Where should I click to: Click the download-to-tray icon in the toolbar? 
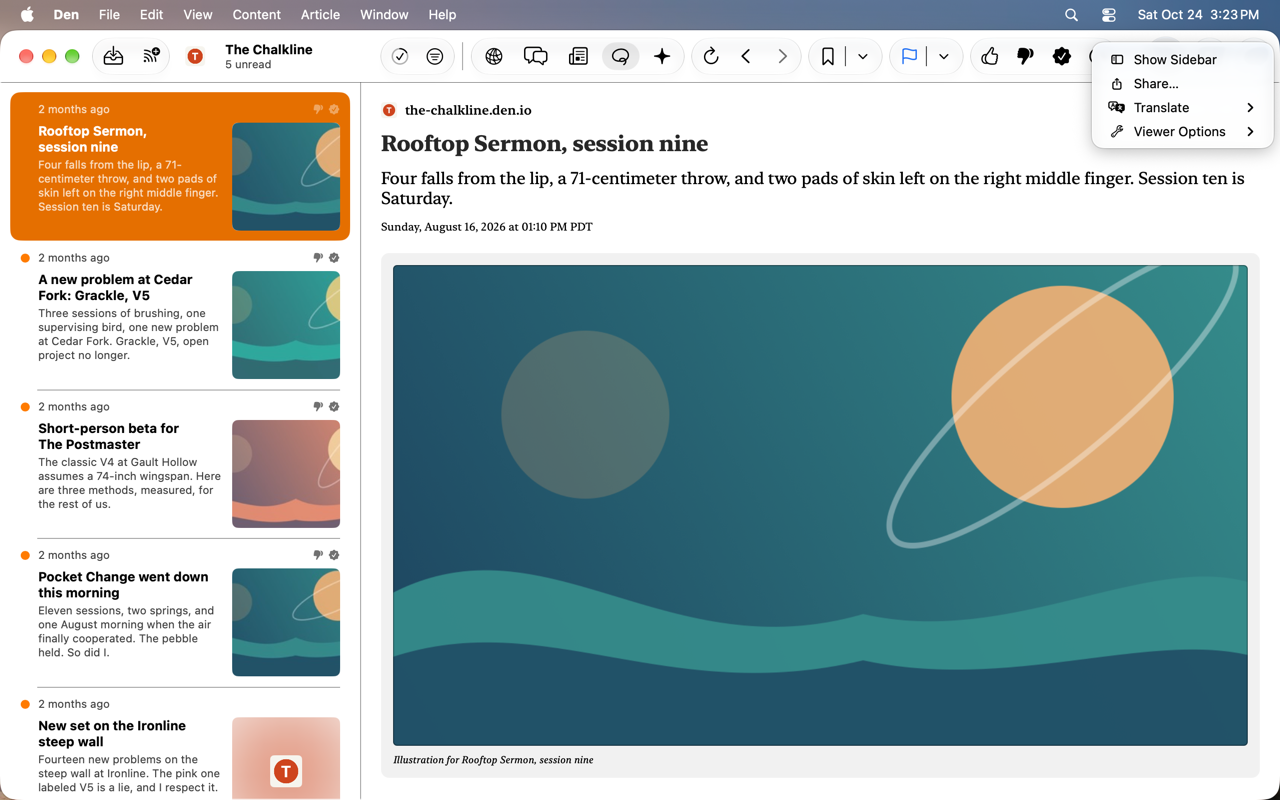click(x=113, y=57)
